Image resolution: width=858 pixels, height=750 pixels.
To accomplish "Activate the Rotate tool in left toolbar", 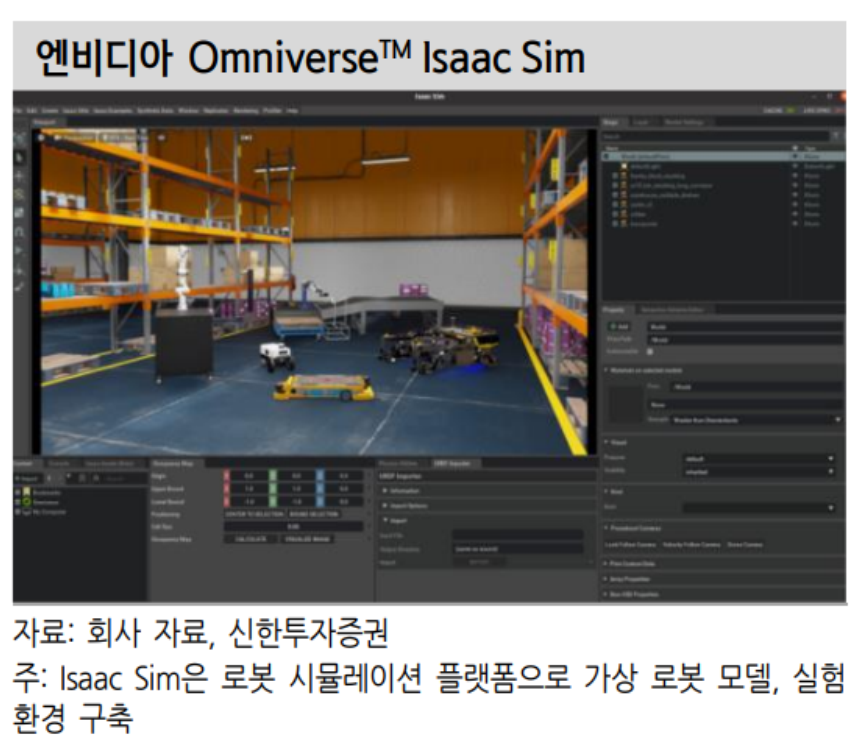I will (x=19, y=194).
